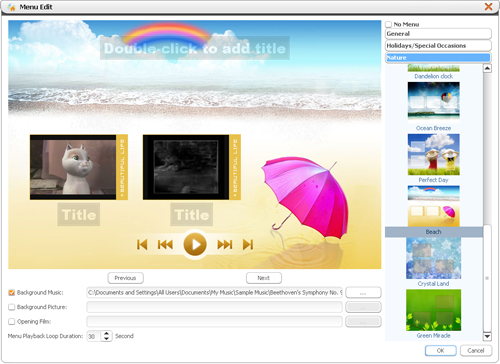Choose the Beach template thumbnail
The width and height of the screenshot is (500, 364).
coord(433,206)
